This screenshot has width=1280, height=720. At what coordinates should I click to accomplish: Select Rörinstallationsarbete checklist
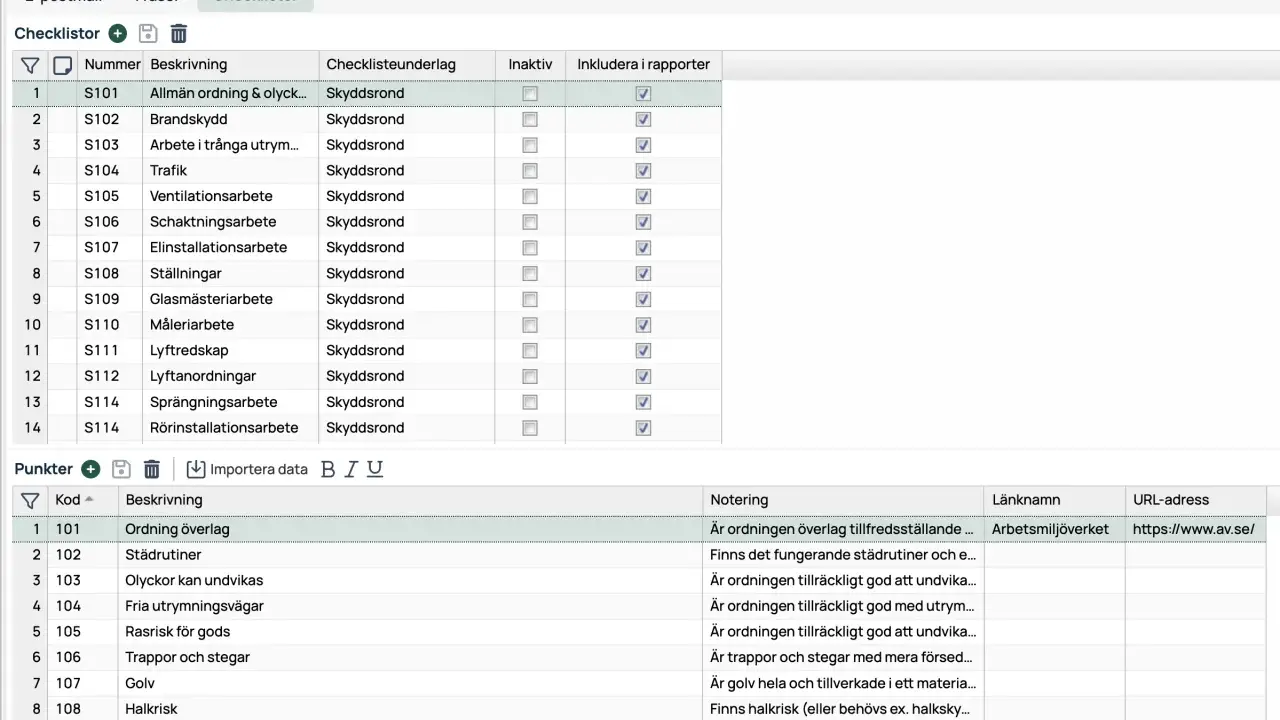[x=367, y=428]
